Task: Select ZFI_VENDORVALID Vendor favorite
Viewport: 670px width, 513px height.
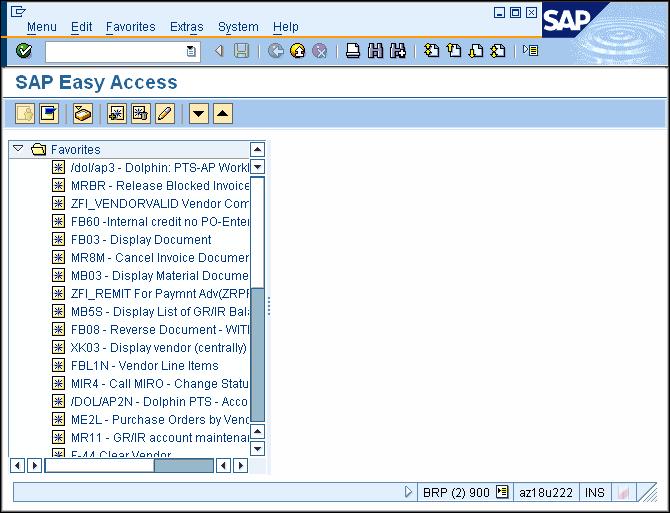Action: (x=160, y=204)
